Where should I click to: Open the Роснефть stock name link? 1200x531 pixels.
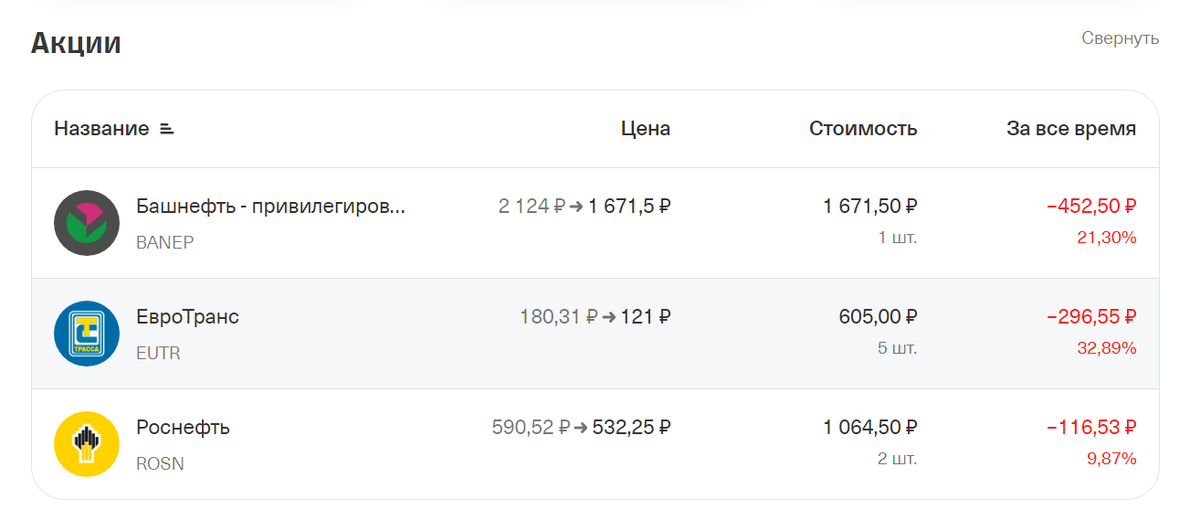click(x=183, y=427)
